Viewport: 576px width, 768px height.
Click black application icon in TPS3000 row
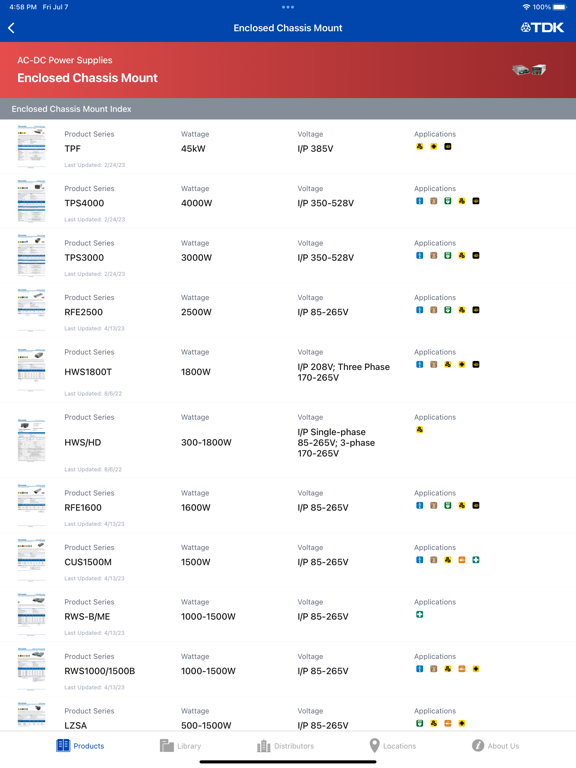pyautogui.click(x=476, y=255)
